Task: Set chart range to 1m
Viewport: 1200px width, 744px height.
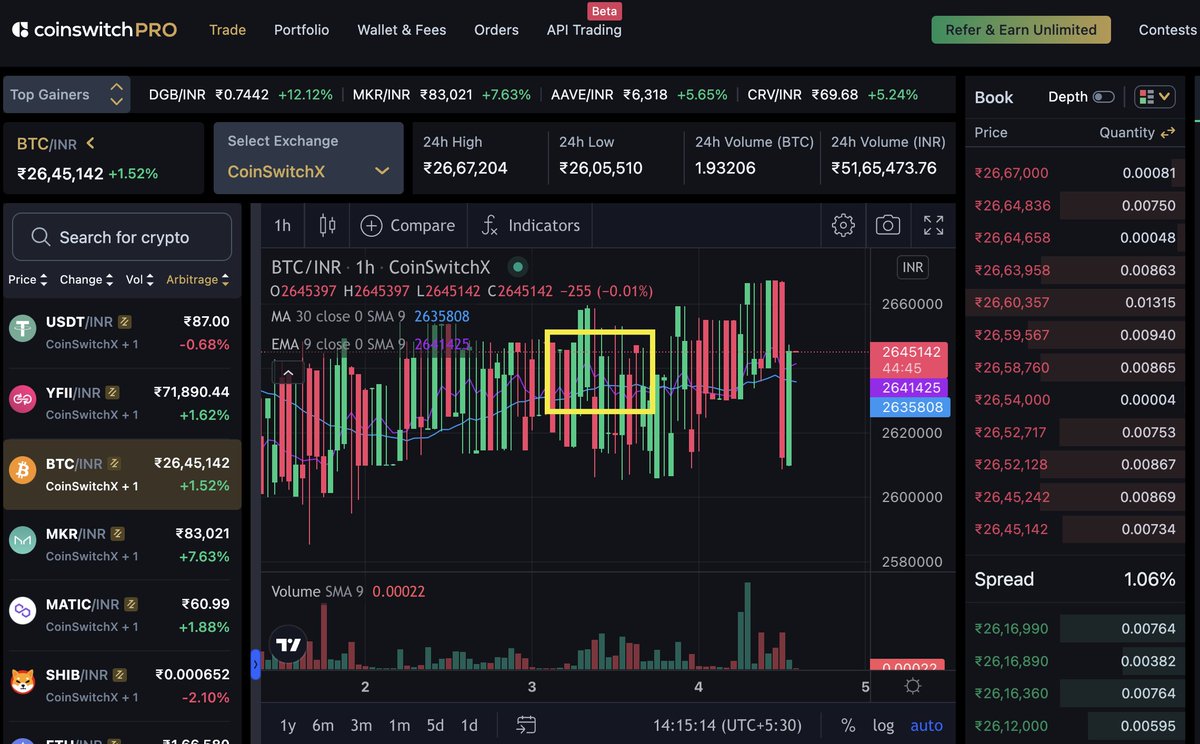Action: click(x=399, y=725)
